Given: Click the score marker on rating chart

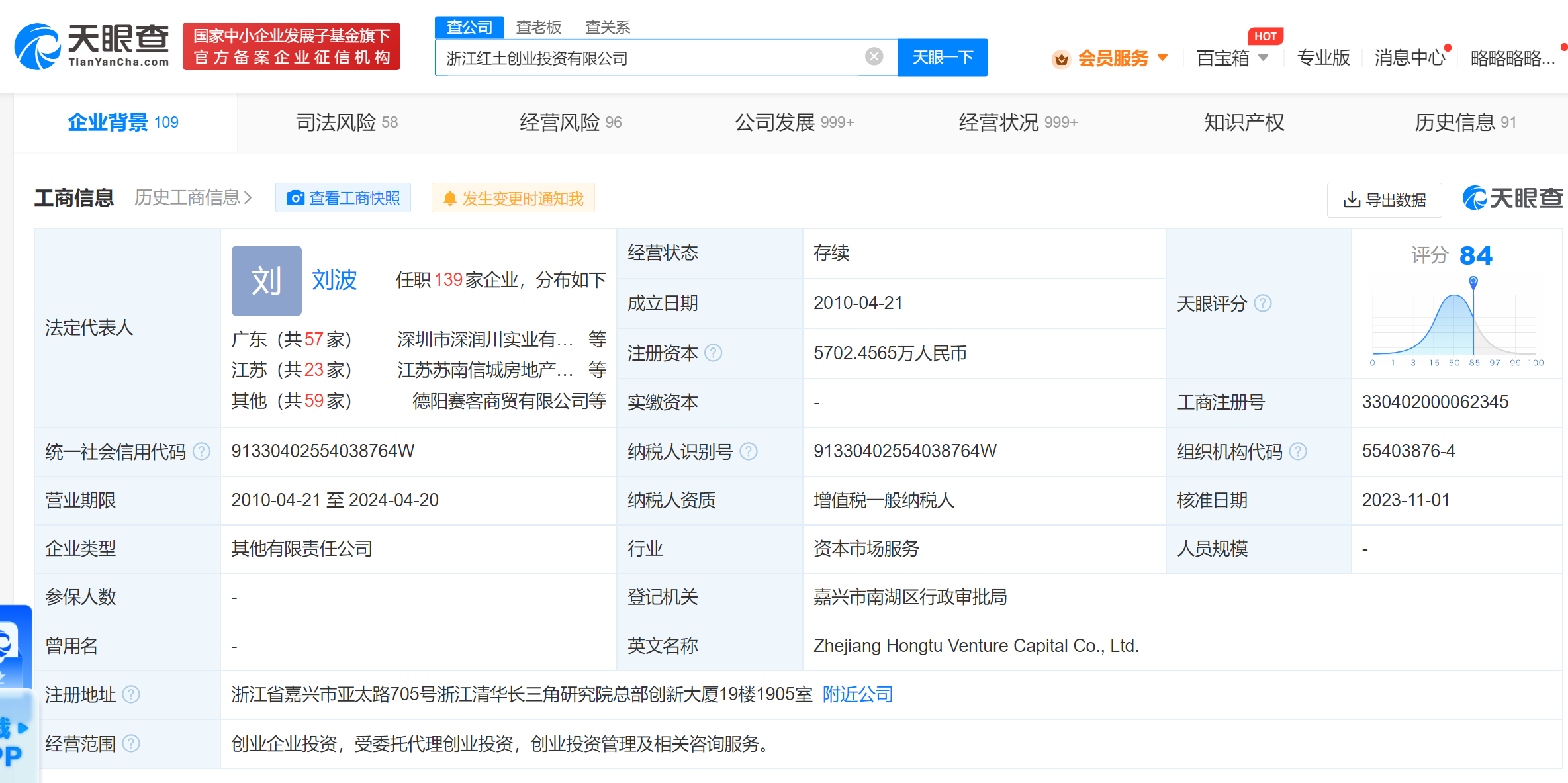Looking at the screenshot, I should [1473, 281].
